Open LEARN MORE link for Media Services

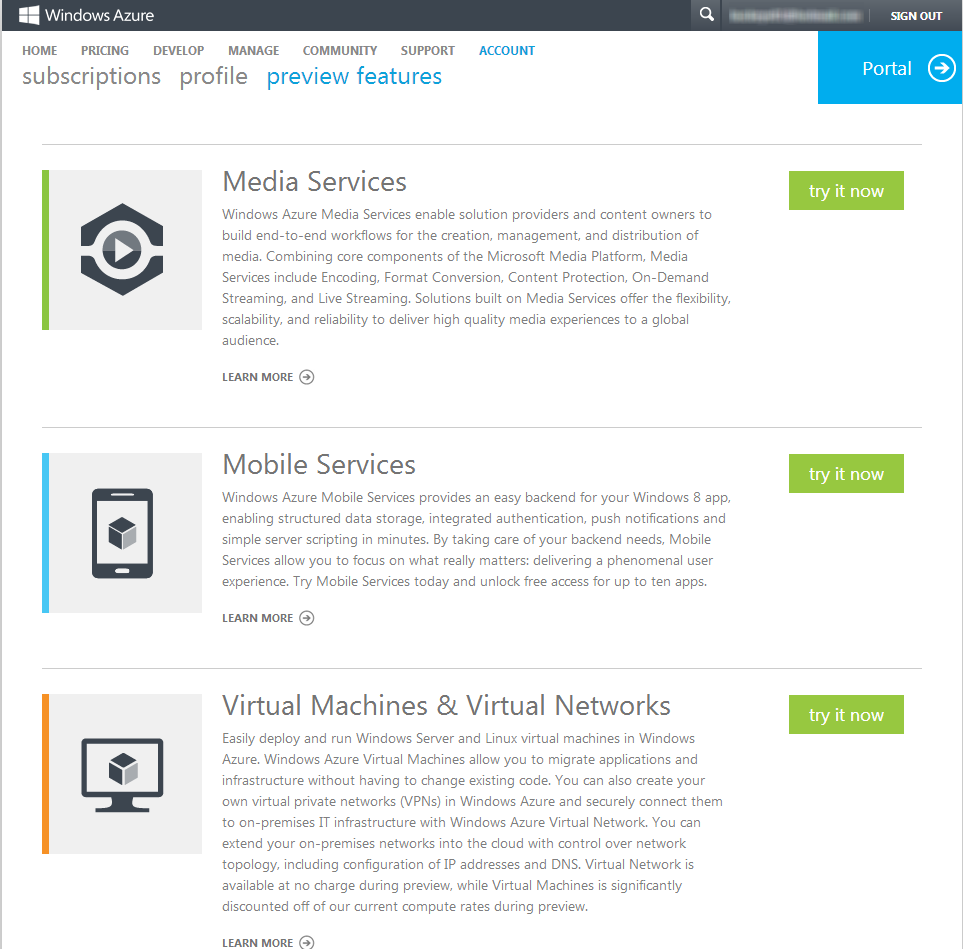pos(257,377)
